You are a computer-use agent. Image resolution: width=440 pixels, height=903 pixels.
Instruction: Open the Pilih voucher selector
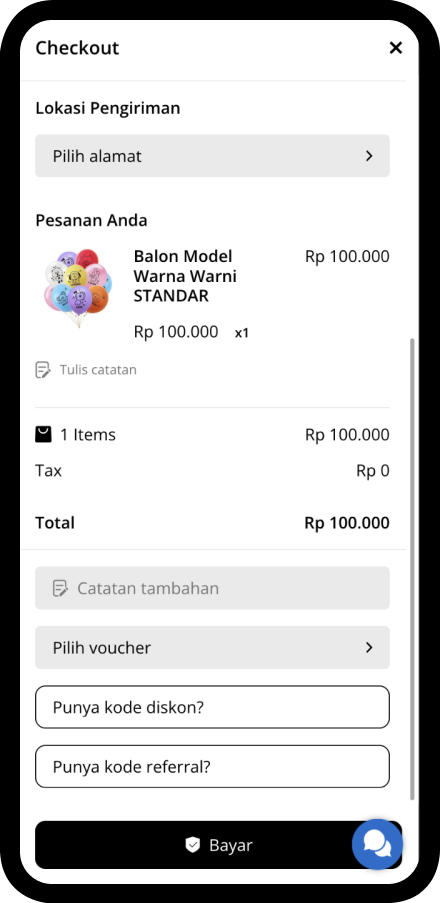(x=213, y=647)
